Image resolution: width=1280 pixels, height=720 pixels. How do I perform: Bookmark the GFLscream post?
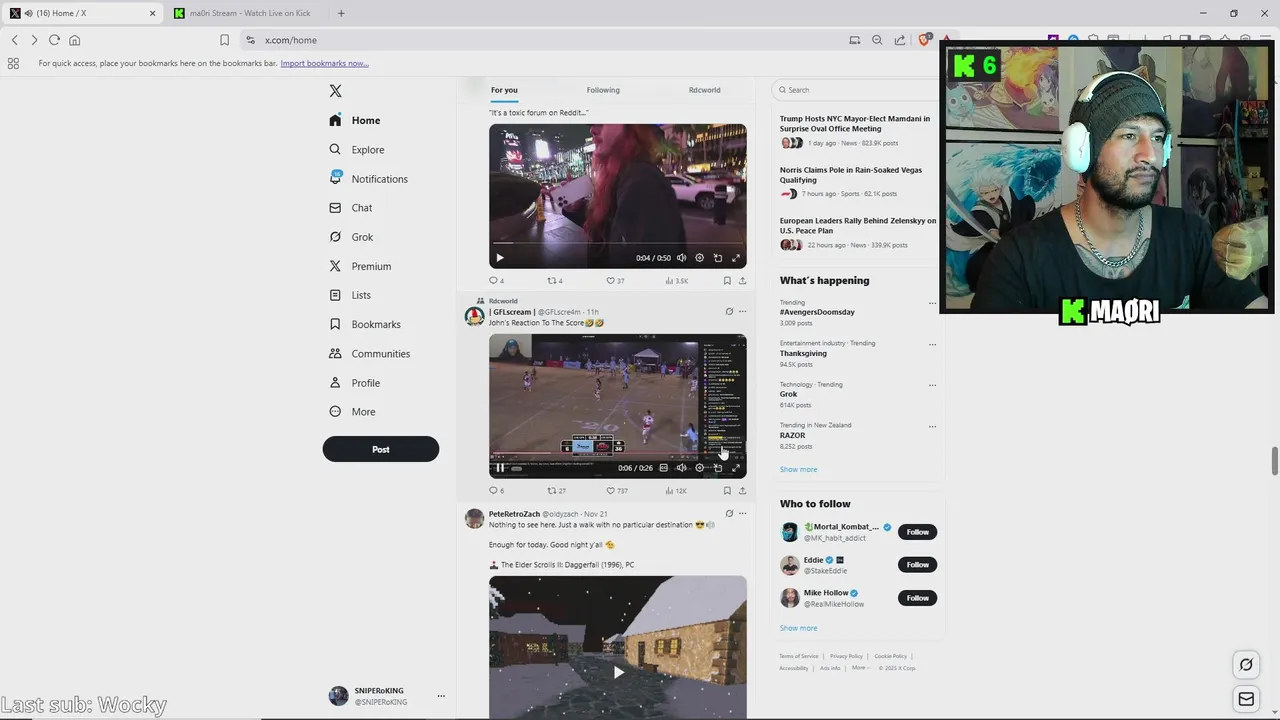pyautogui.click(x=727, y=491)
